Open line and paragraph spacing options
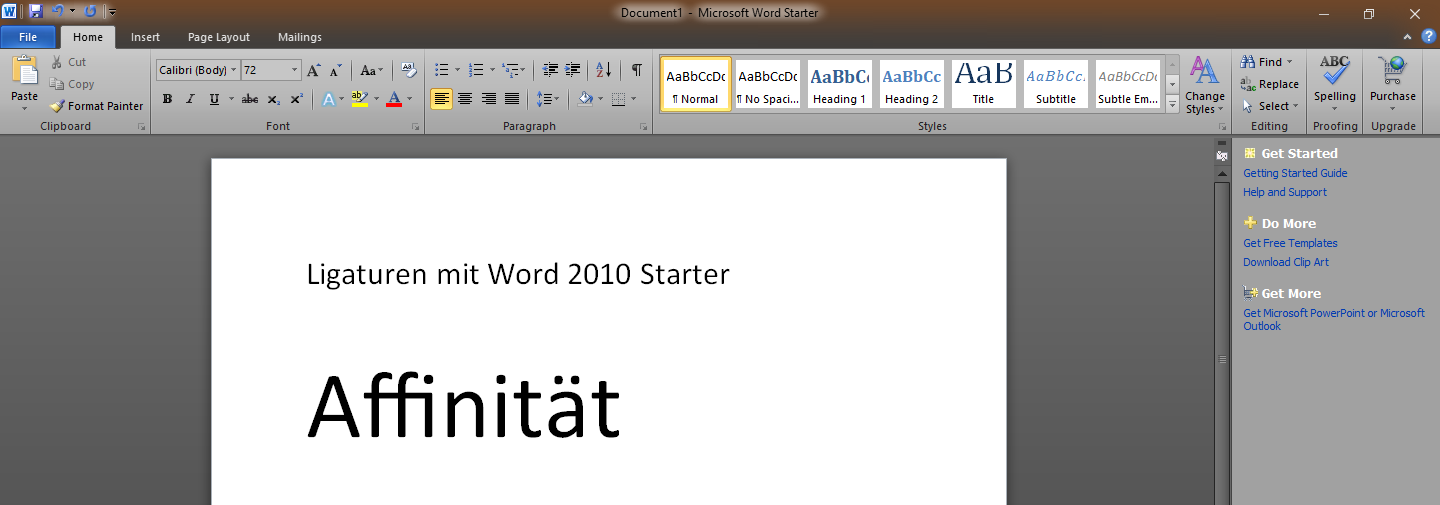 coord(547,99)
